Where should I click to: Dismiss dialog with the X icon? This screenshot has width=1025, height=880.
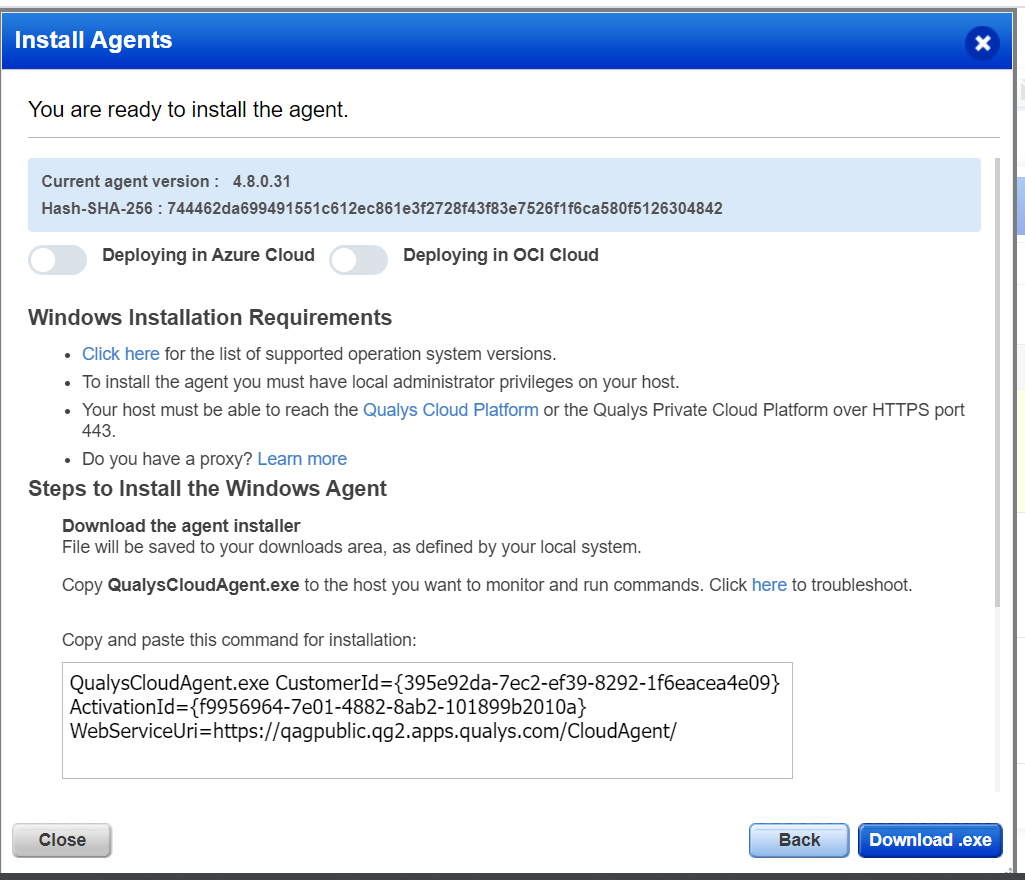coord(982,43)
